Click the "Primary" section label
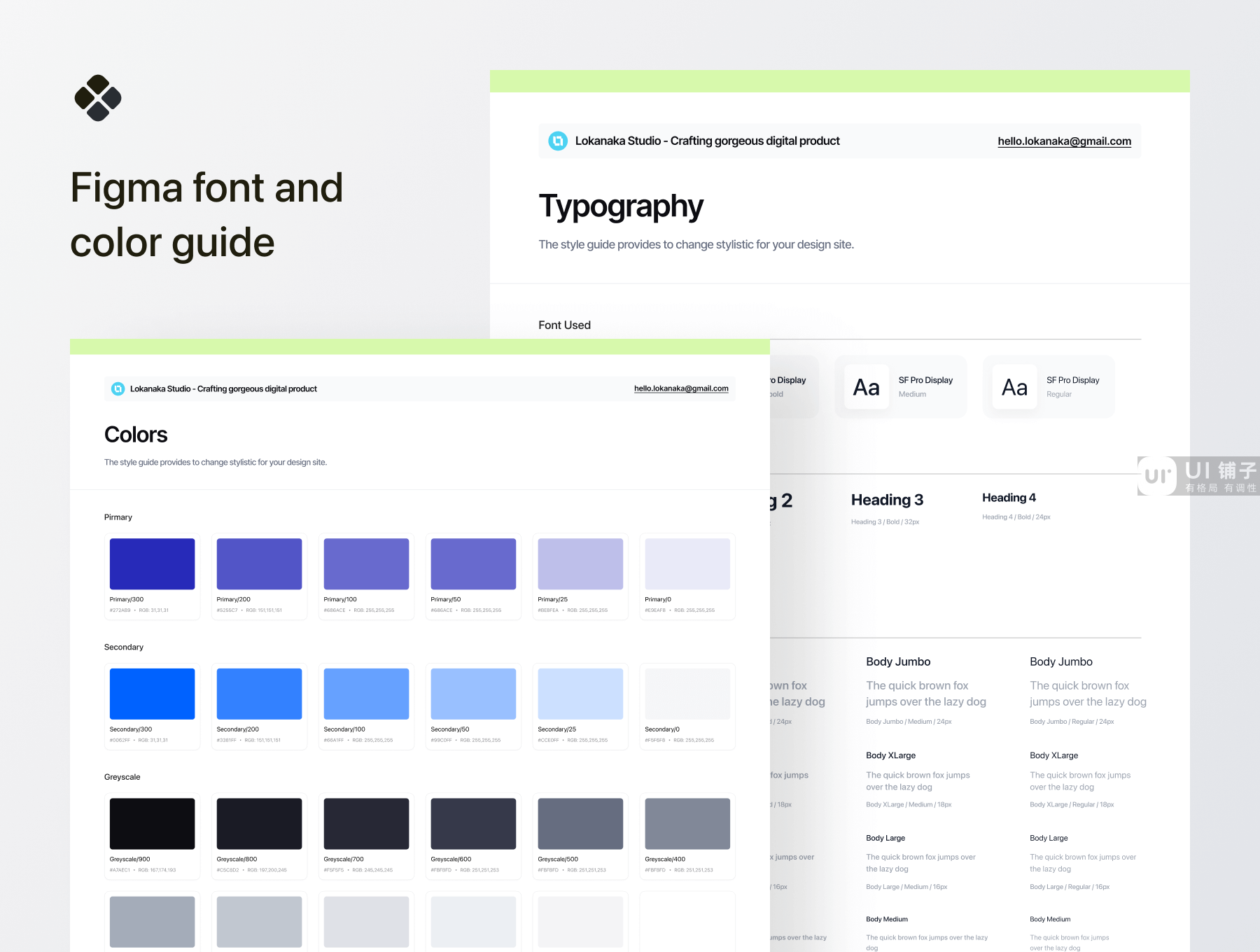The height and width of the screenshot is (952, 1260). tap(118, 517)
